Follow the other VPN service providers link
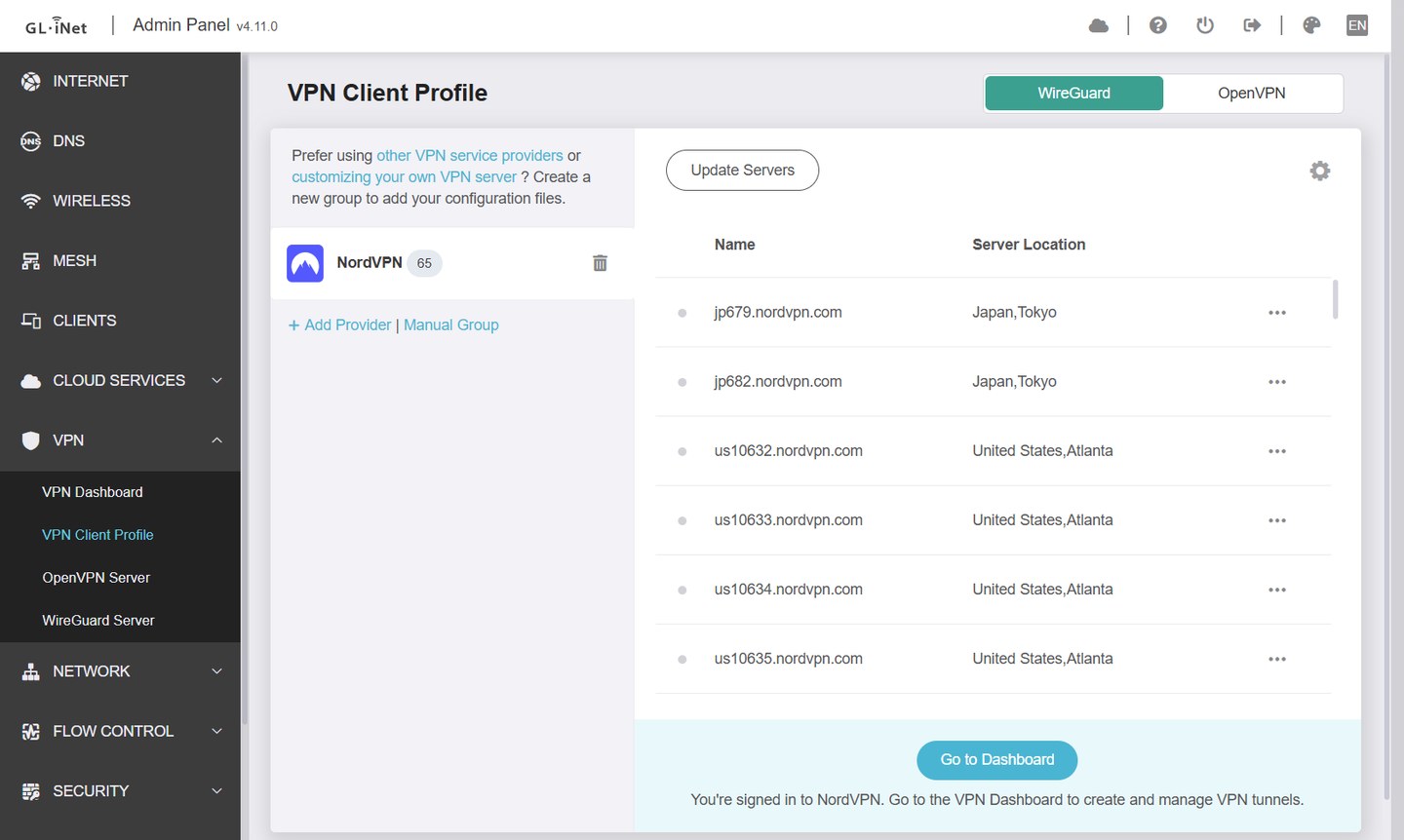 470,156
